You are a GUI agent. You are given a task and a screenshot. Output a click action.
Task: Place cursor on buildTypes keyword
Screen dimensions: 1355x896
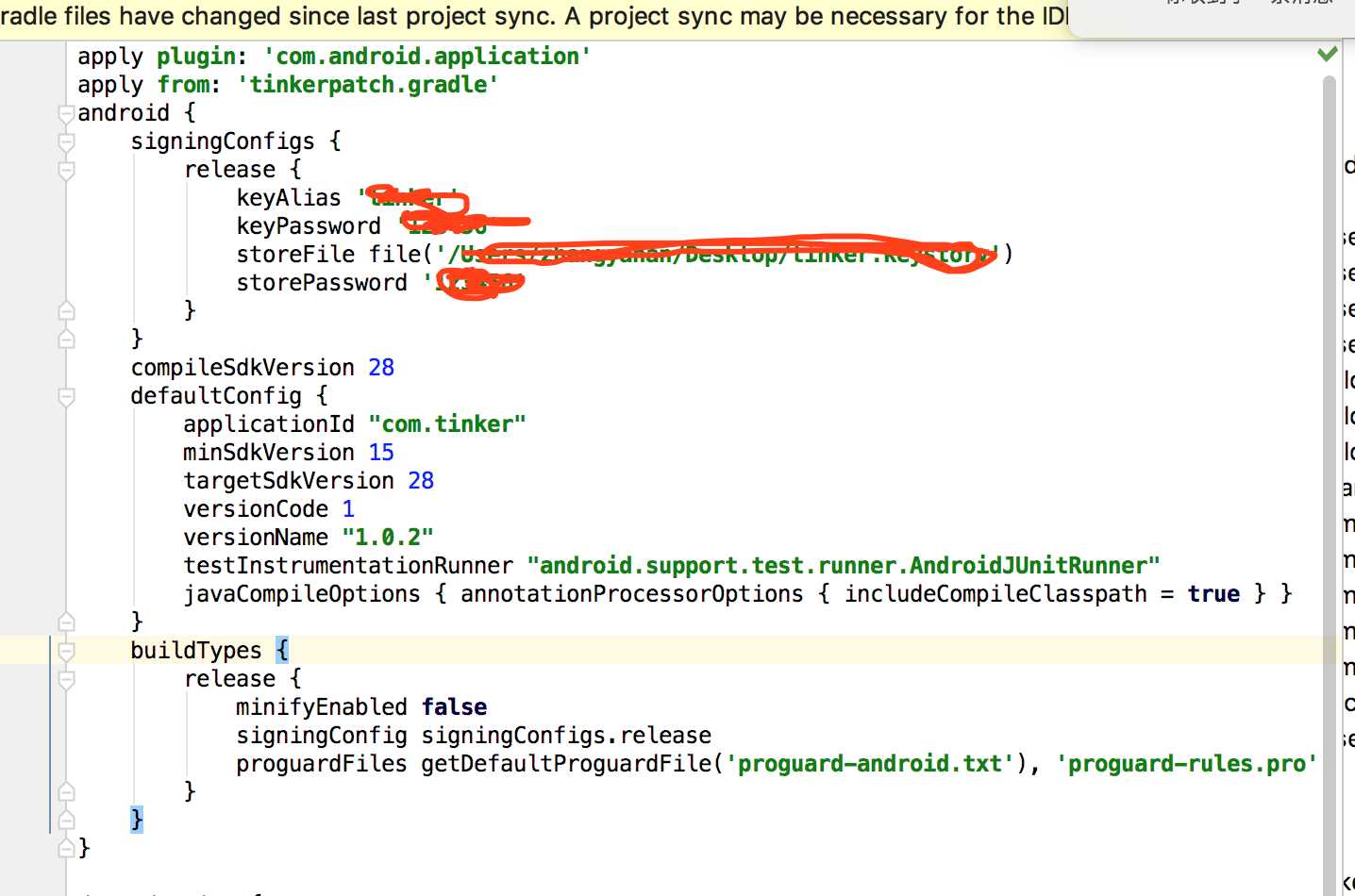coord(196,651)
